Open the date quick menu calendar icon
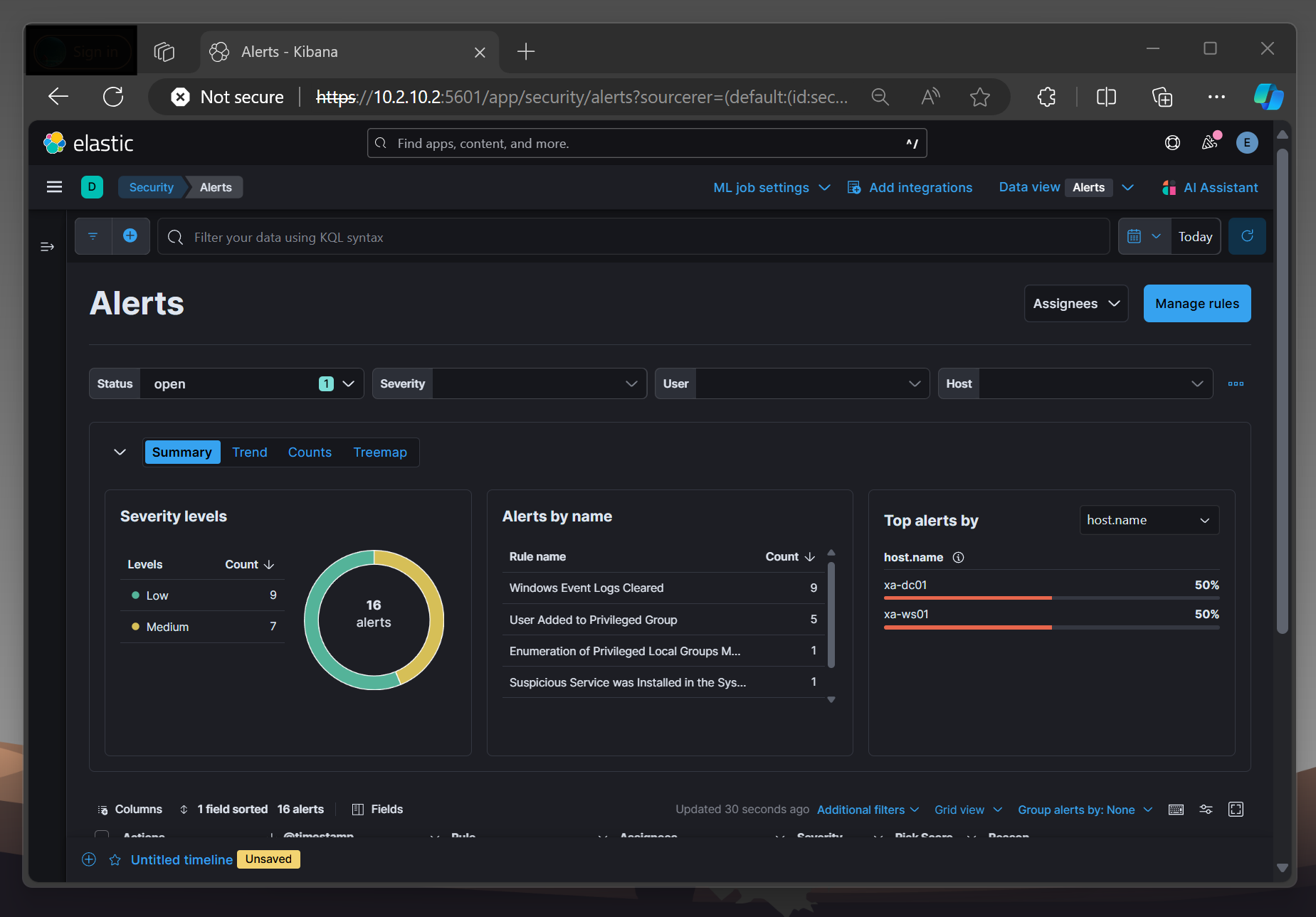 [x=1144, y=236]
